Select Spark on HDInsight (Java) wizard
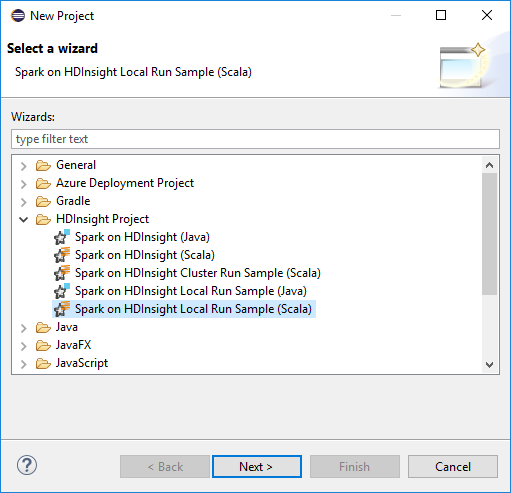Viewport: 511px width, 493px height. click(x=142, y=237)
